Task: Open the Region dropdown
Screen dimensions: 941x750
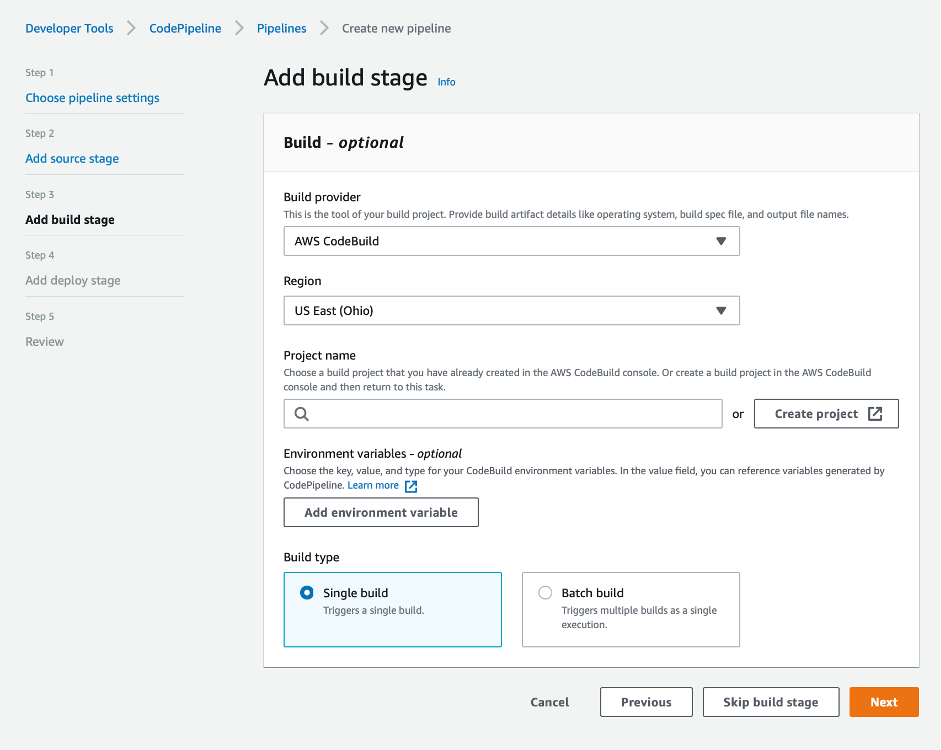Action: pyautogui.click(x=511, y=310)
